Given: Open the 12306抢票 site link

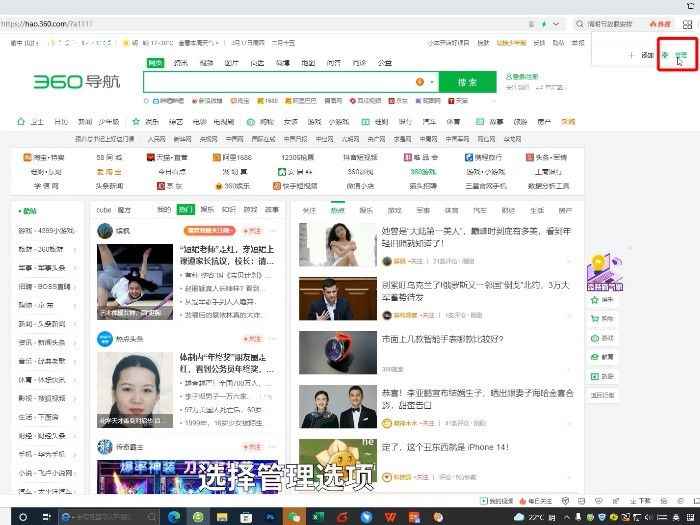Looking at the screenshot, I should coord(297,157).
